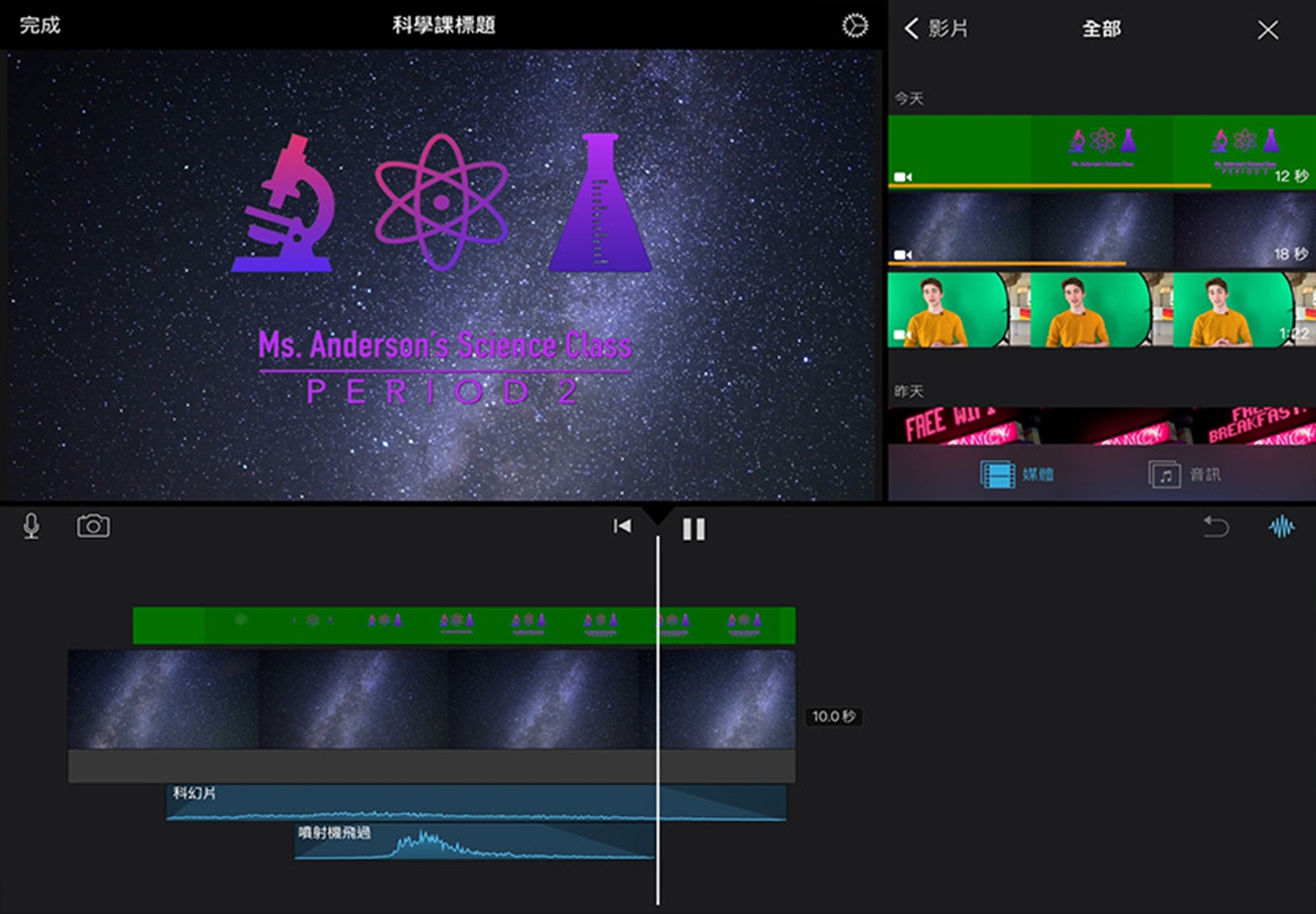Image resolution: width=1316 pixels, height=914 pixels.
Task: Open the camera capture icon
Action: coord(94,526)
